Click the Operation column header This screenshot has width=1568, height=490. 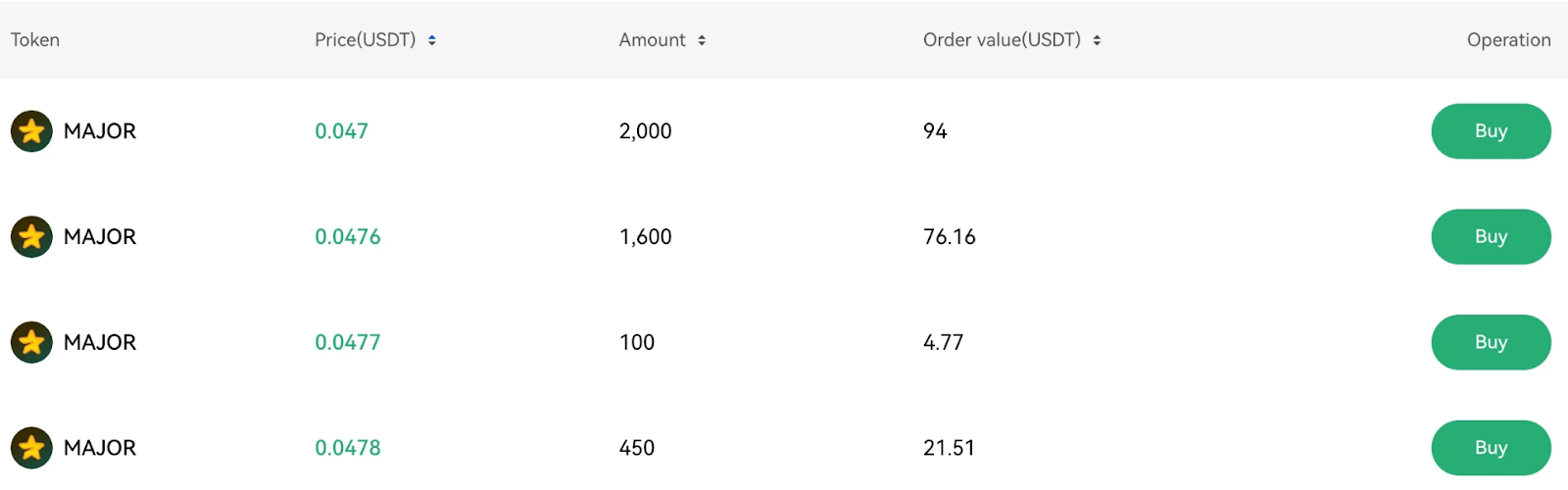pos(1509,40)
